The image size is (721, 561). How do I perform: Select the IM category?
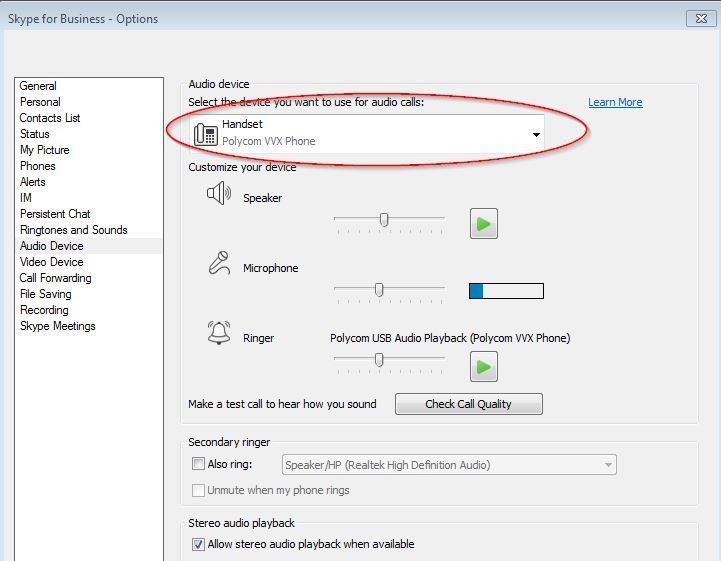pos(26,198)
